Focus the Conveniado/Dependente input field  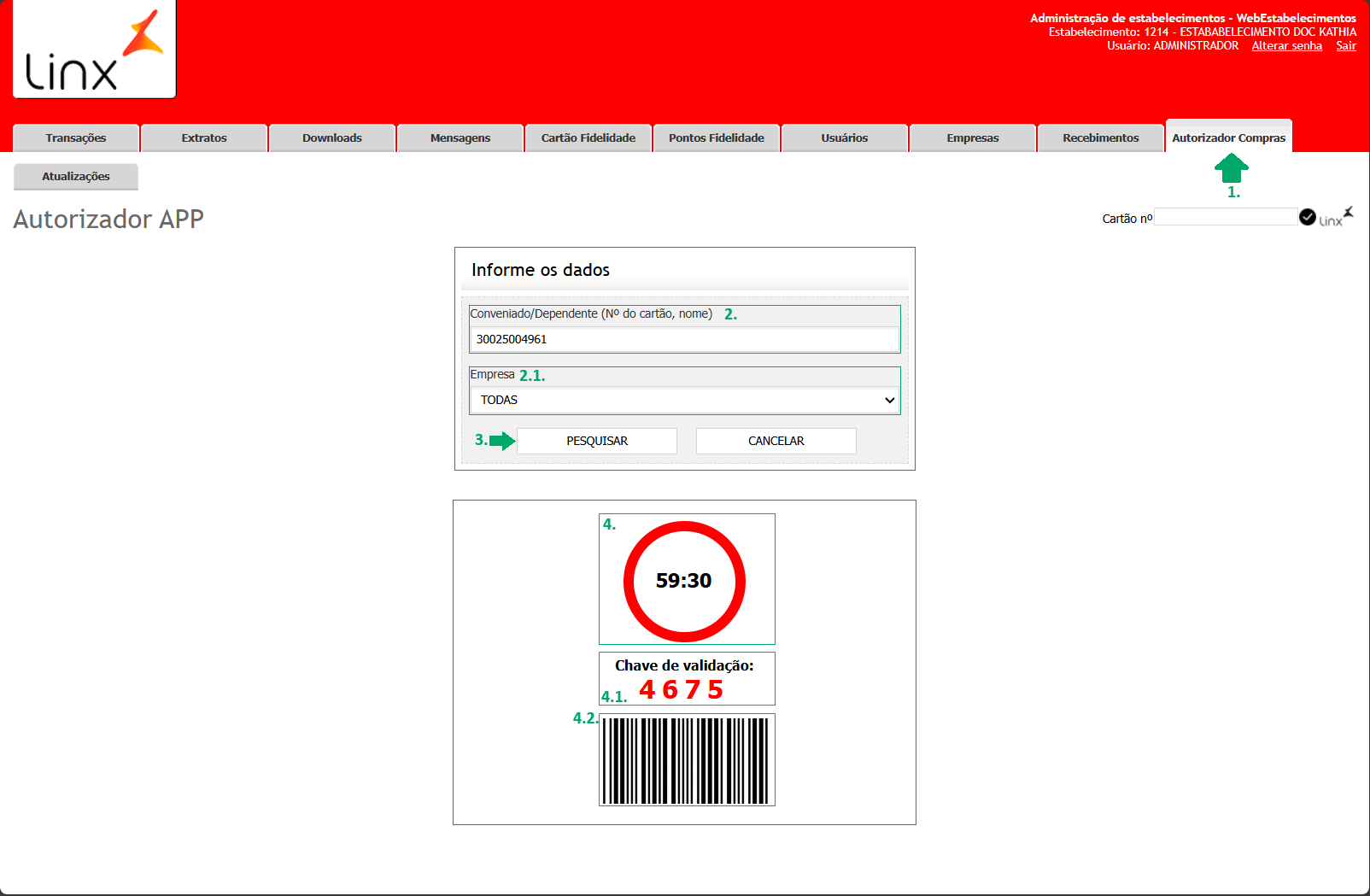pyautogui.click(x=685, y=339)
